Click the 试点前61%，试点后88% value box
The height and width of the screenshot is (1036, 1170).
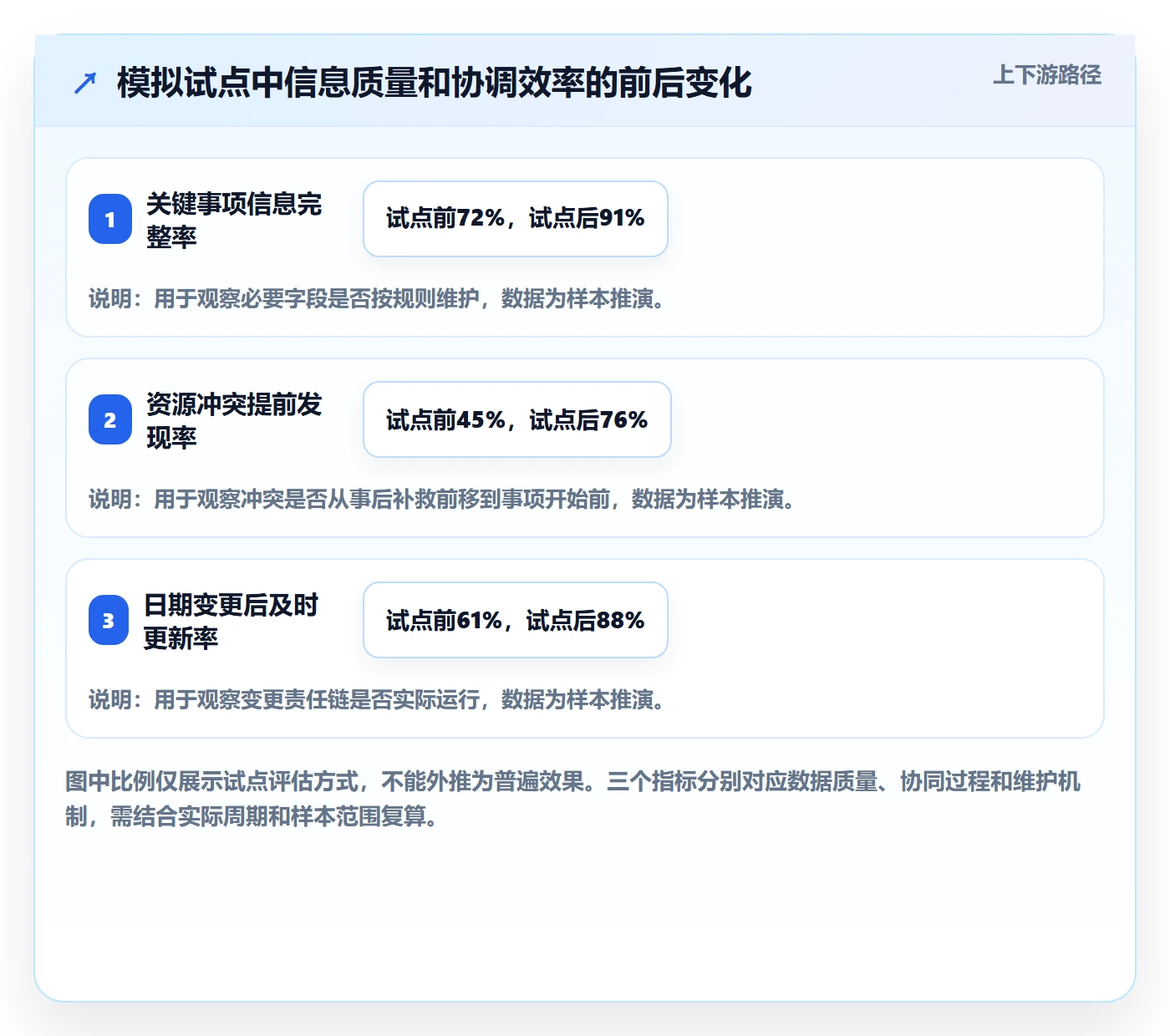(x=516, y=620)
